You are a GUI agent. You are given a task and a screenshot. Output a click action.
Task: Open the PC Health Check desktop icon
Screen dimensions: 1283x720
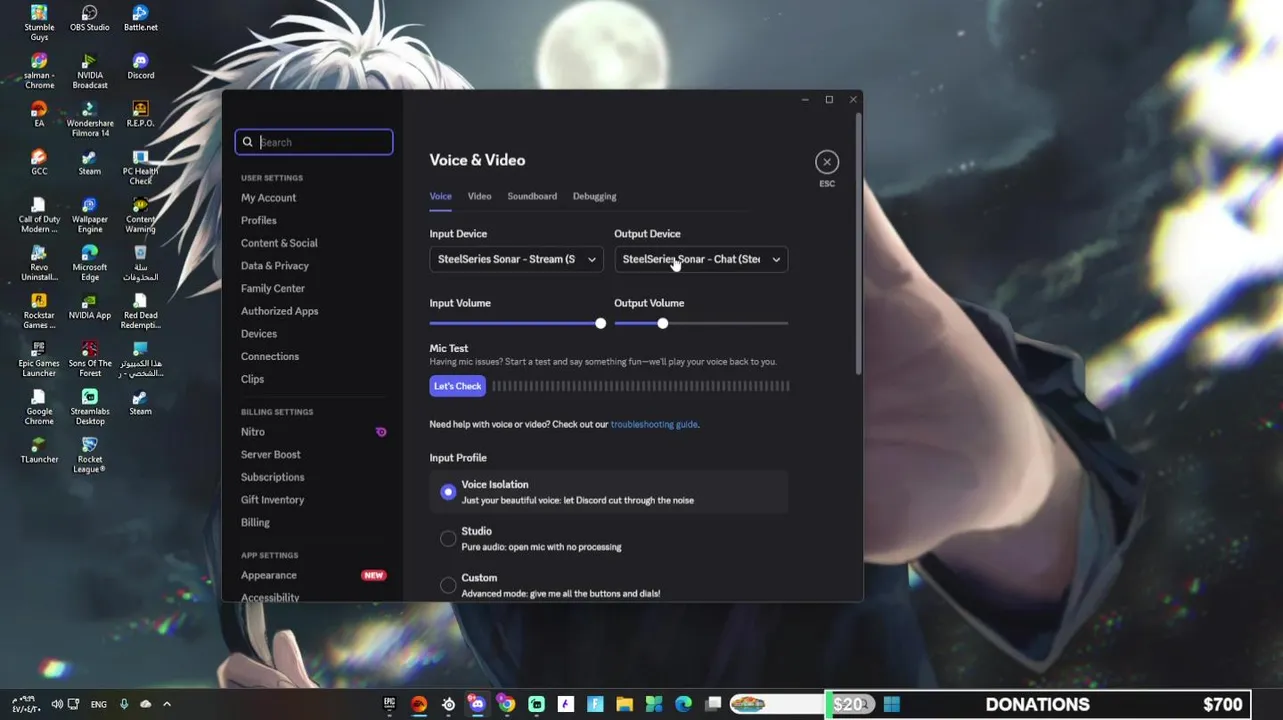(x=140, y=166)
